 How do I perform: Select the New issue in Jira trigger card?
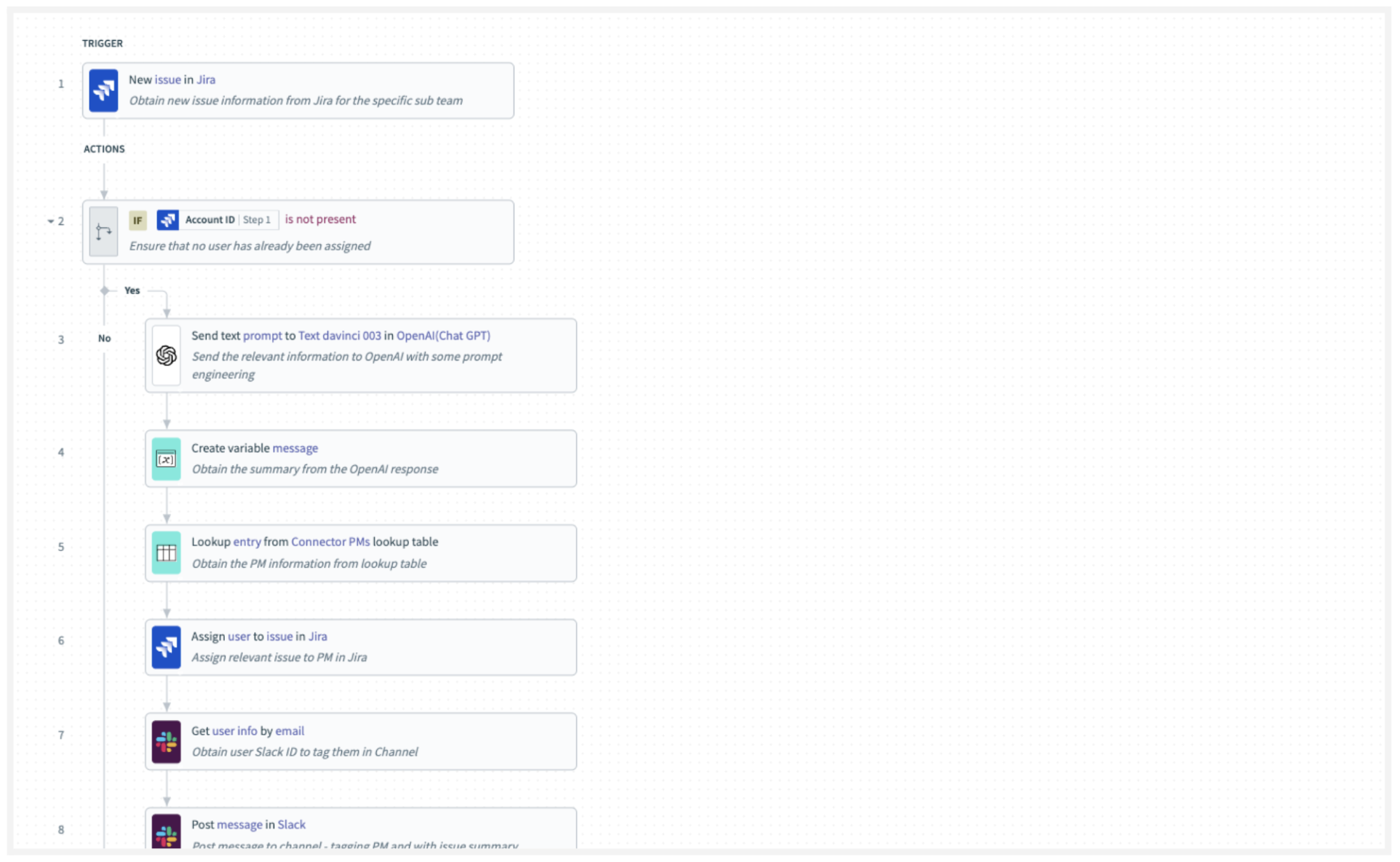click(298, 90)
